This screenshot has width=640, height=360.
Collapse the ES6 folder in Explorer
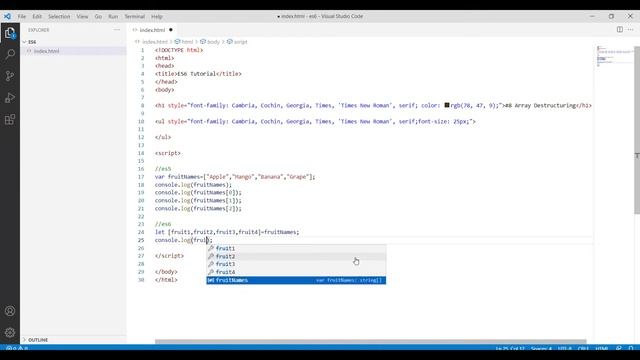(32, 42)
